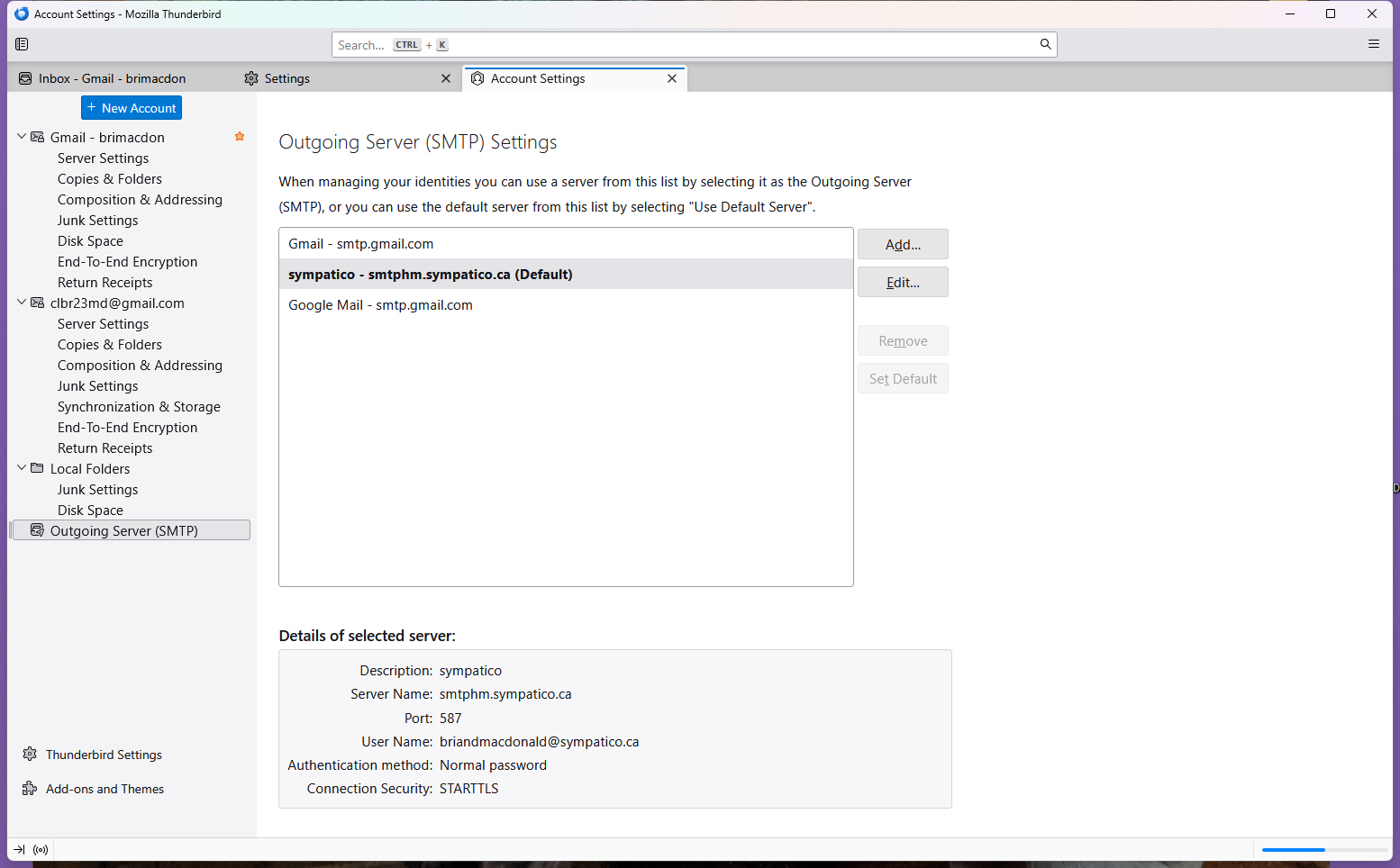This screenshot has width=1400, height=868.
Task: Switch to the Settings tab
Action: tap(348, 78)
